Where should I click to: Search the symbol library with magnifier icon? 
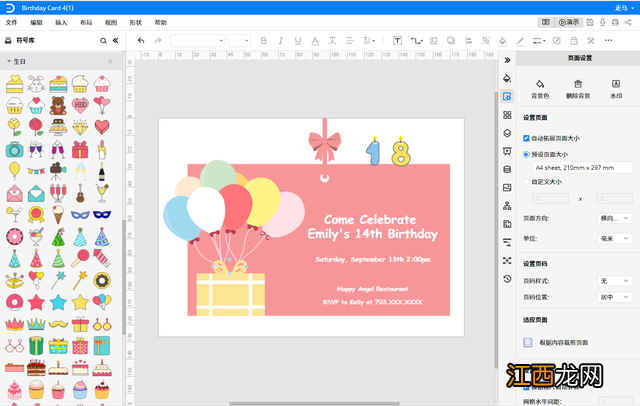pos(103,41)
